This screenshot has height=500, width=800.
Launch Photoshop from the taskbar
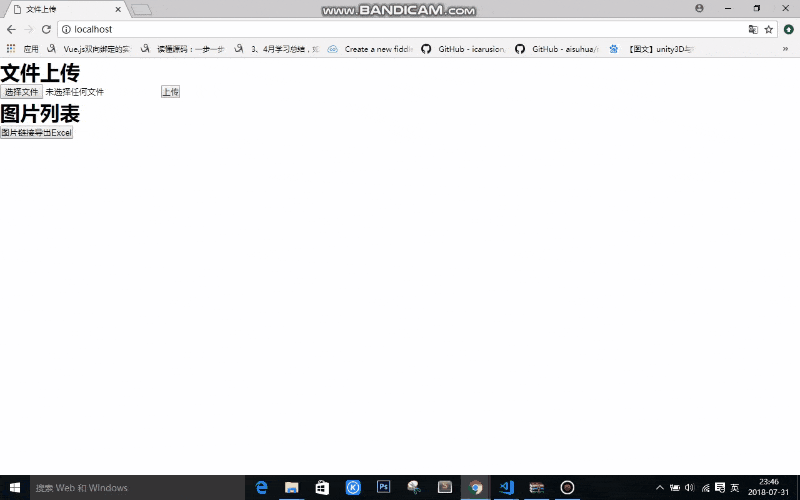383,488
